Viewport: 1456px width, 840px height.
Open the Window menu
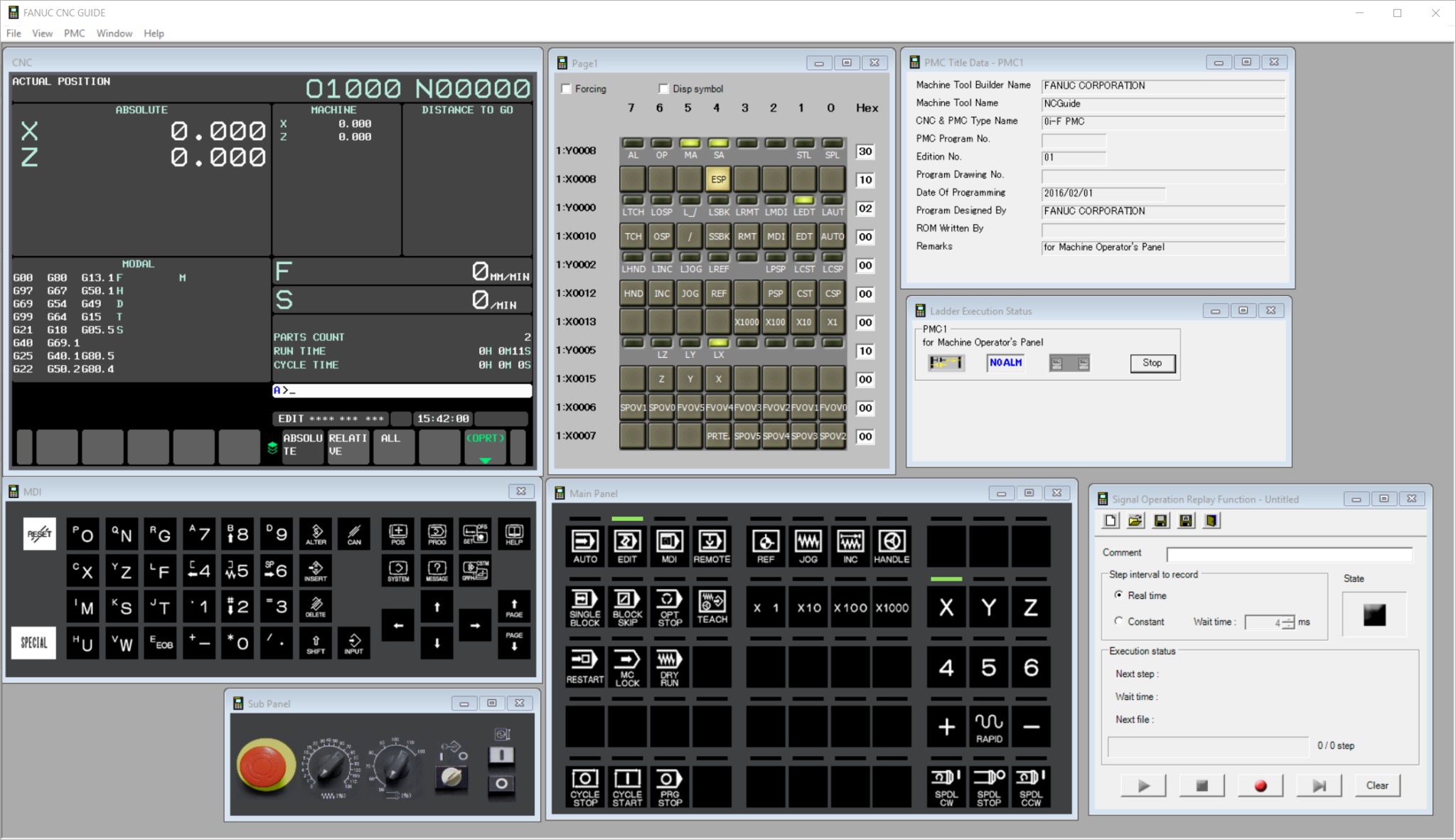[x=114, y=33]
